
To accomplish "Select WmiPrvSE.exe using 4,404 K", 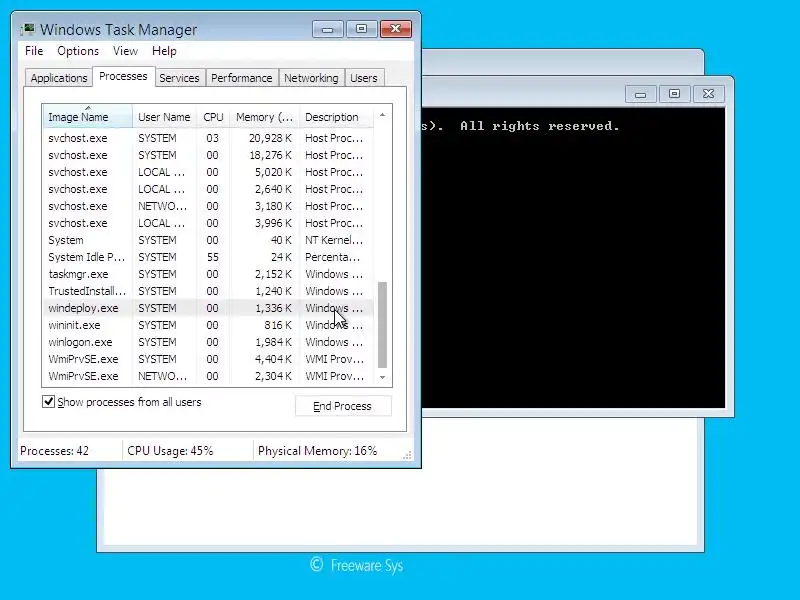I will click(x=208, y=359).
